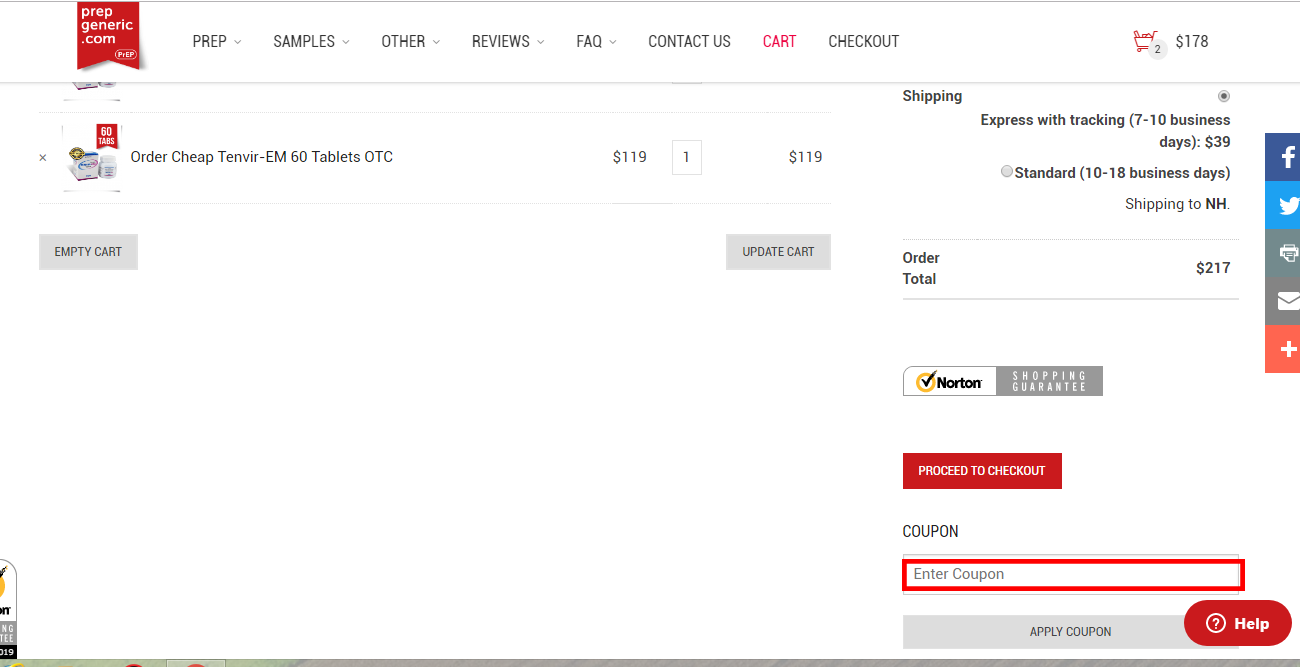Open Order Cheap Tenvir-EM 60 Tablets link
Viewport: 1300px width, 667px height.
pos(262,157)
